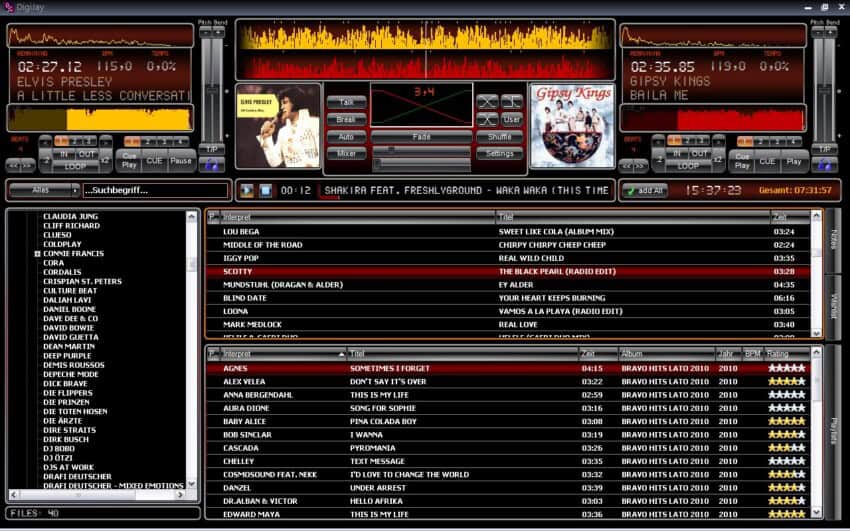Toggle the Auto mode button
The height and width of the screenshot is (531, 850).
[346, 136]
